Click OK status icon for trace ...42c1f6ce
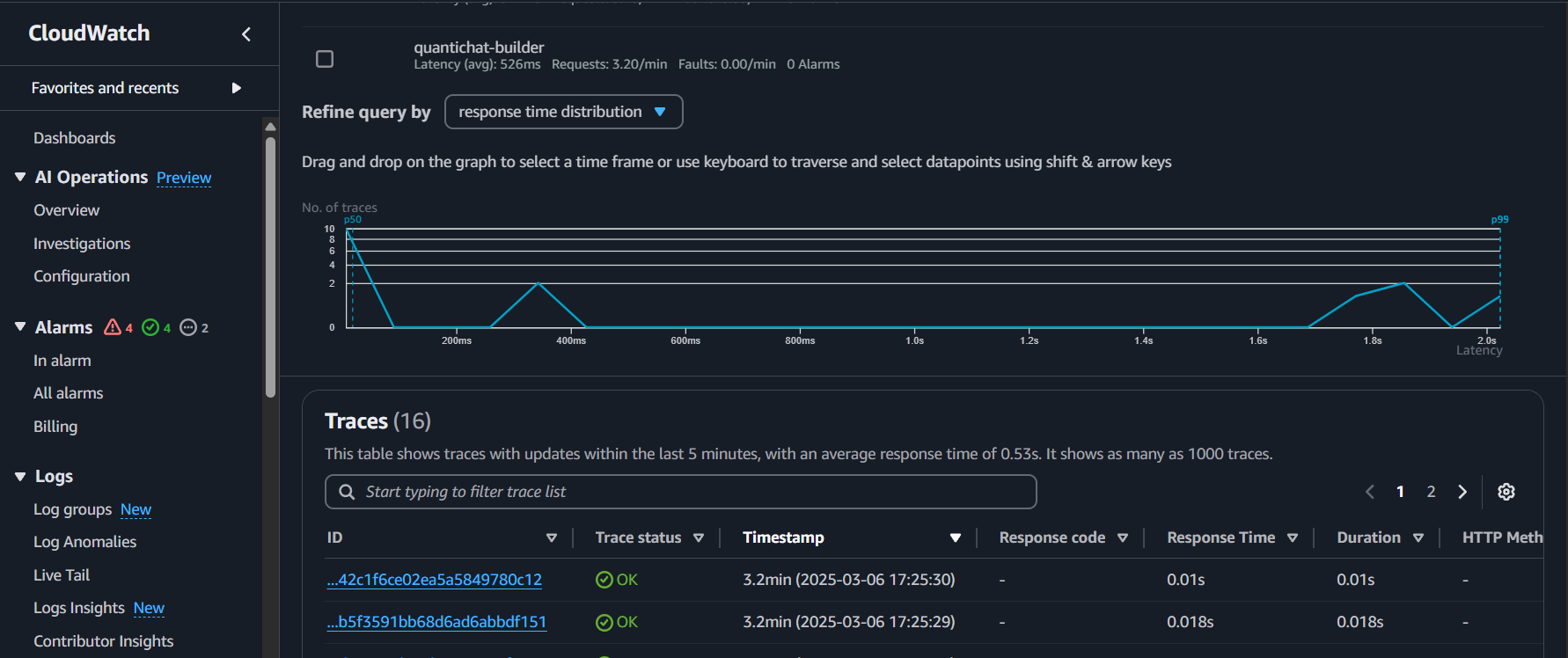 click(x=604, y=580)
